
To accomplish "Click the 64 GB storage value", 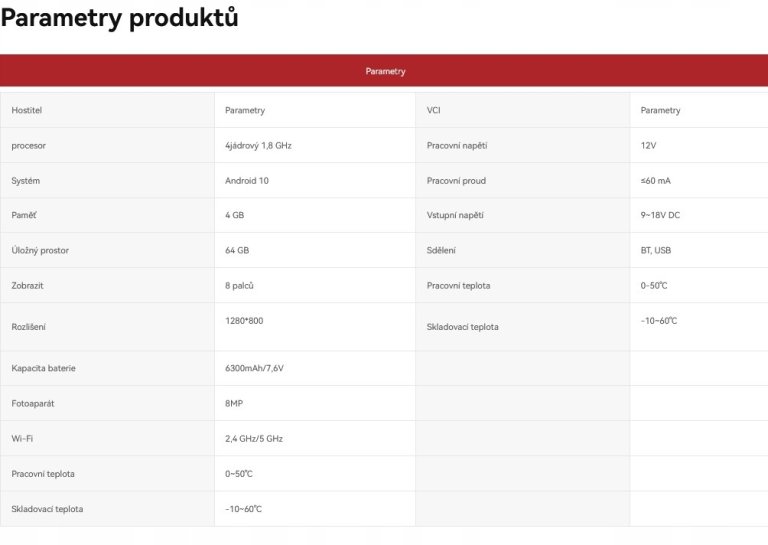I will coord(237,250).
